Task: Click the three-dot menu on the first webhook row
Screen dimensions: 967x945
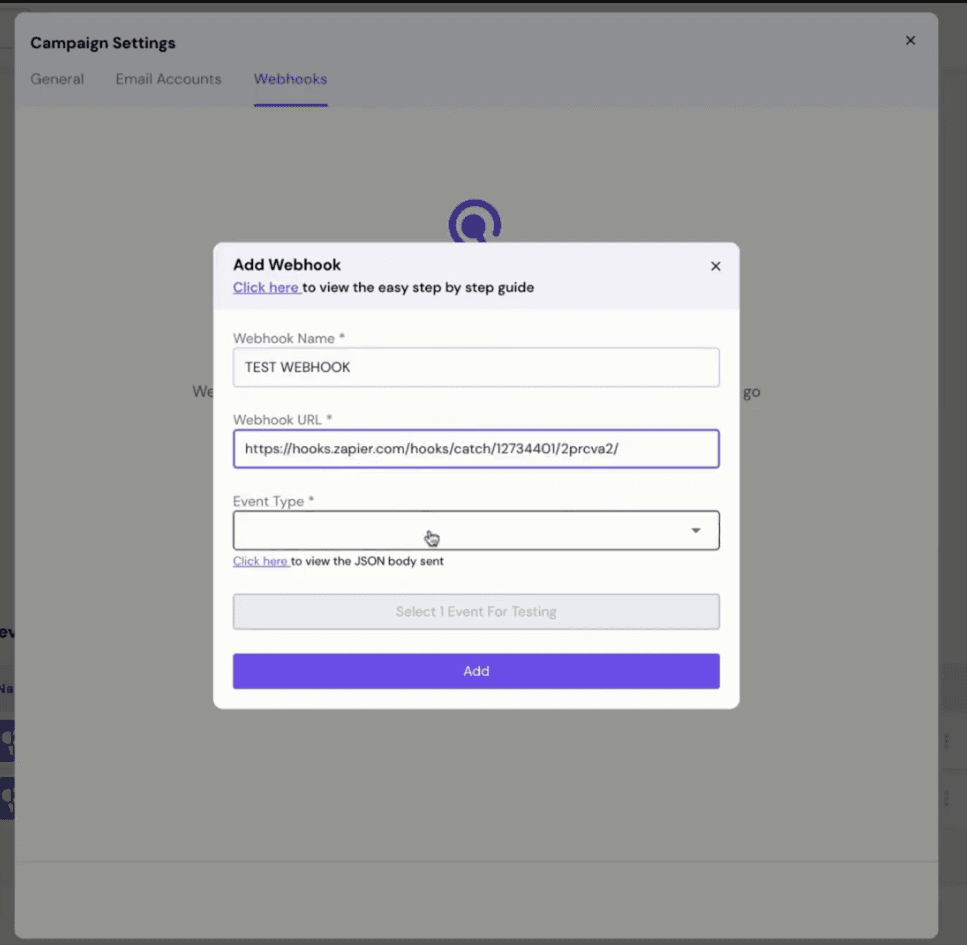Action: click(x=948, y=741)
